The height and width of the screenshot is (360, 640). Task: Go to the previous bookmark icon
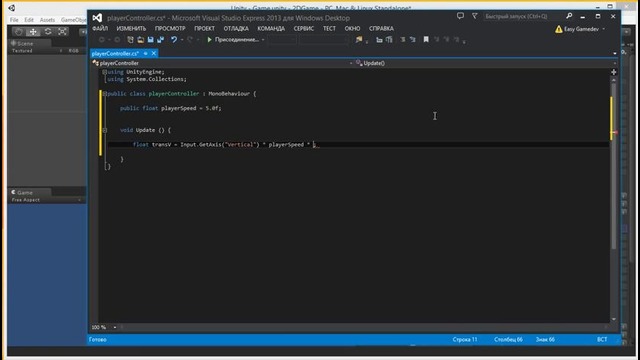tap(436, 40)
